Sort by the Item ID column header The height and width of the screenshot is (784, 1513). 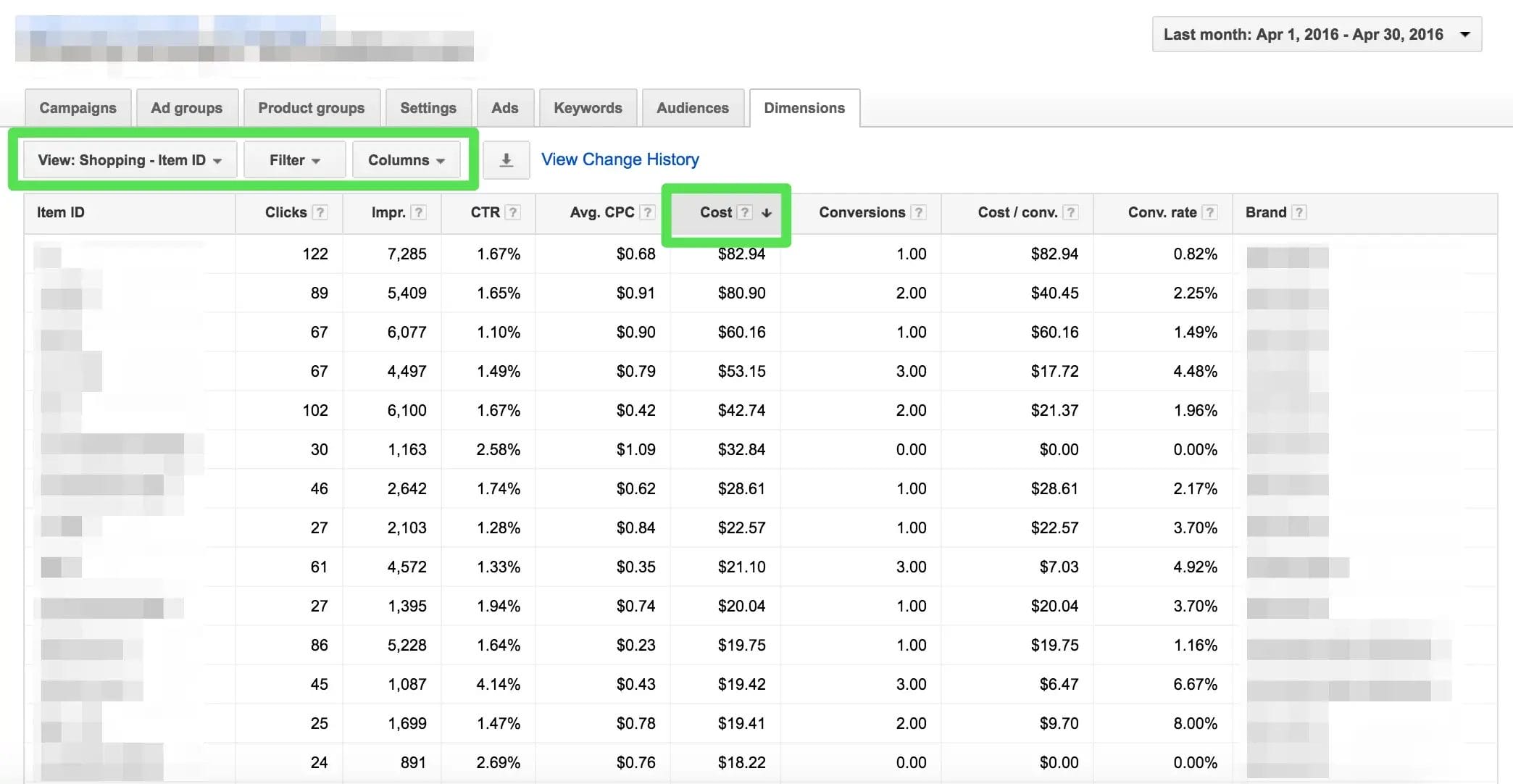pos(61,212)
